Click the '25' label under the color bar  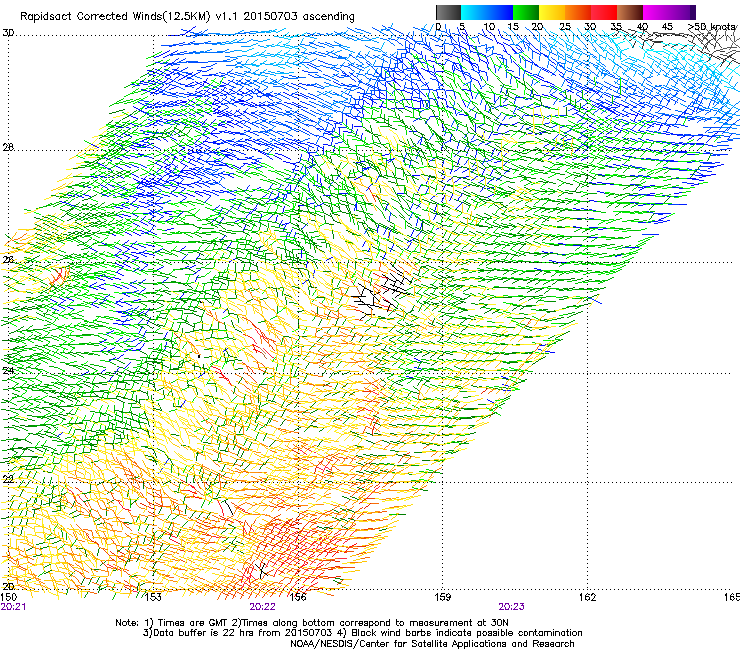pos(565,27)
